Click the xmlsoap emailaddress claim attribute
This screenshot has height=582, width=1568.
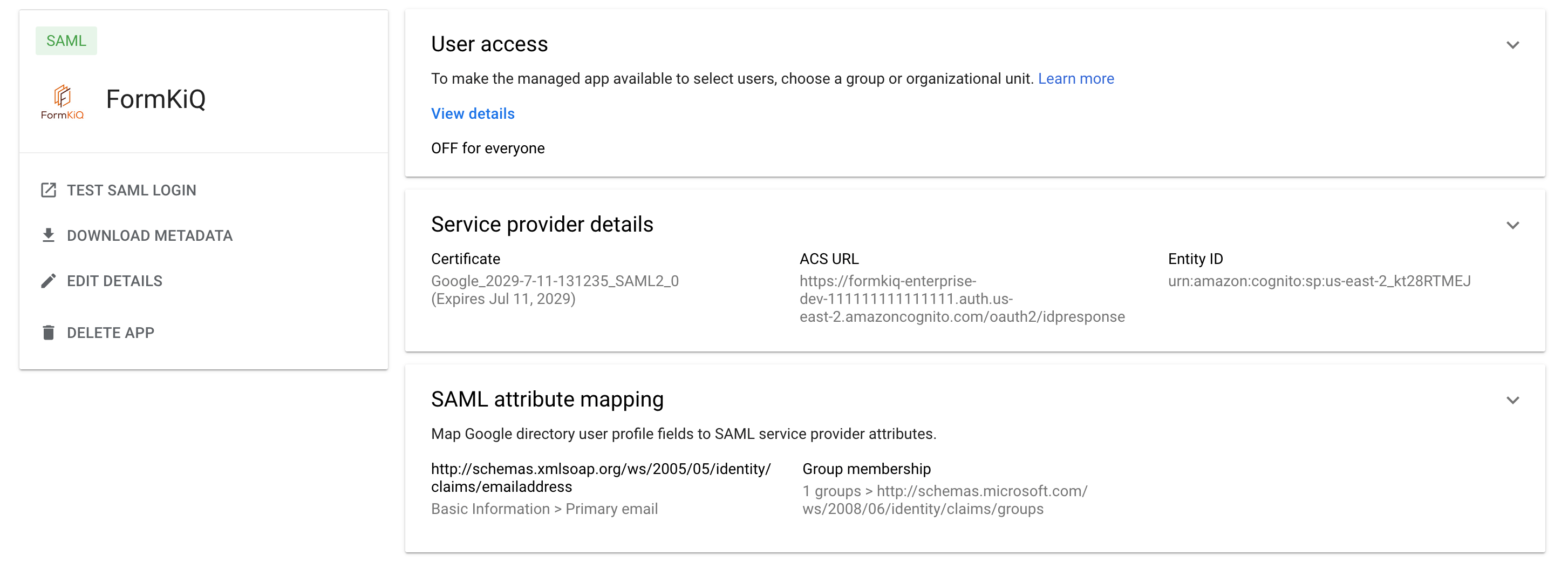[x=601, y=477]
